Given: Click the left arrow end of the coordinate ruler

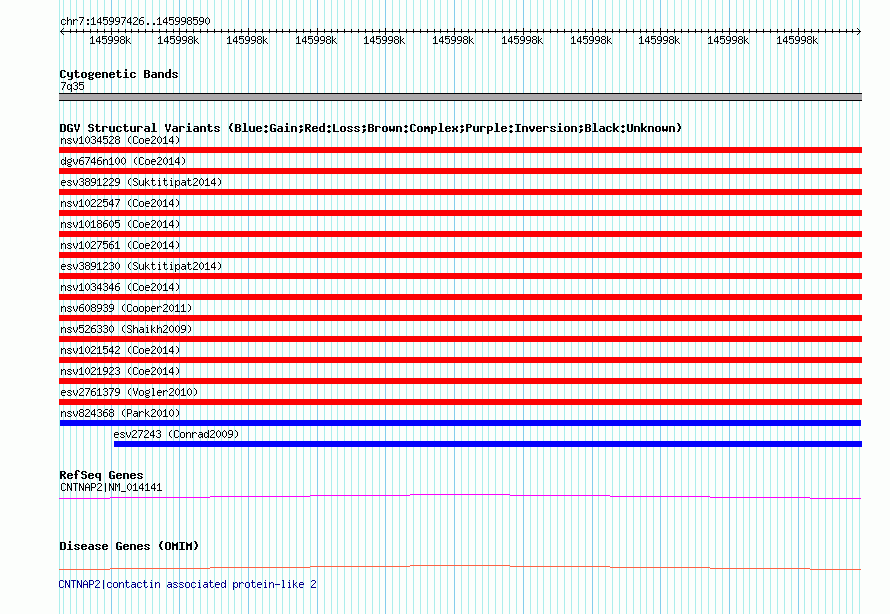Looking at the screenshot, I should (x=62, y=32).
